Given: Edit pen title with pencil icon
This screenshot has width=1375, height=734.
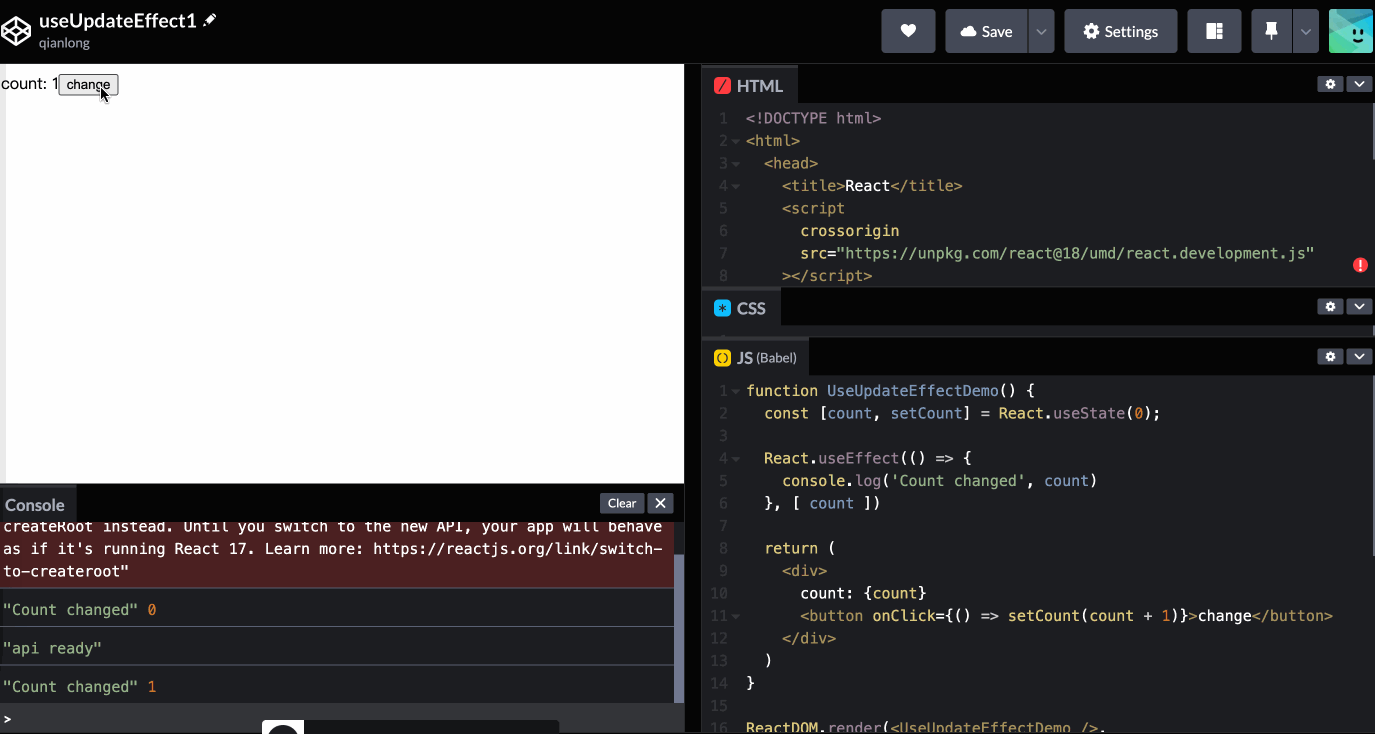Looking at the screenshot, I should pyautogui.click(x=210, y=20).
